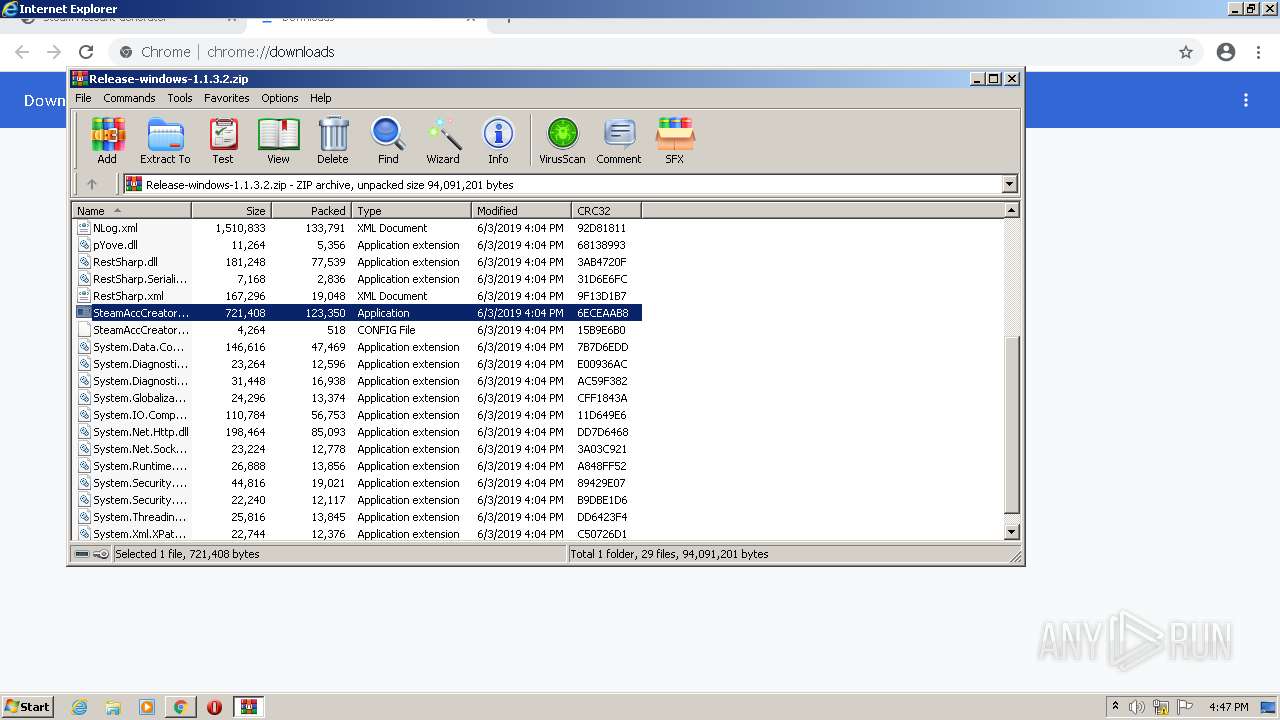Click the Windows Start button
The height and width of the screenshot is (720, 1280).
(x=27, y=707)
